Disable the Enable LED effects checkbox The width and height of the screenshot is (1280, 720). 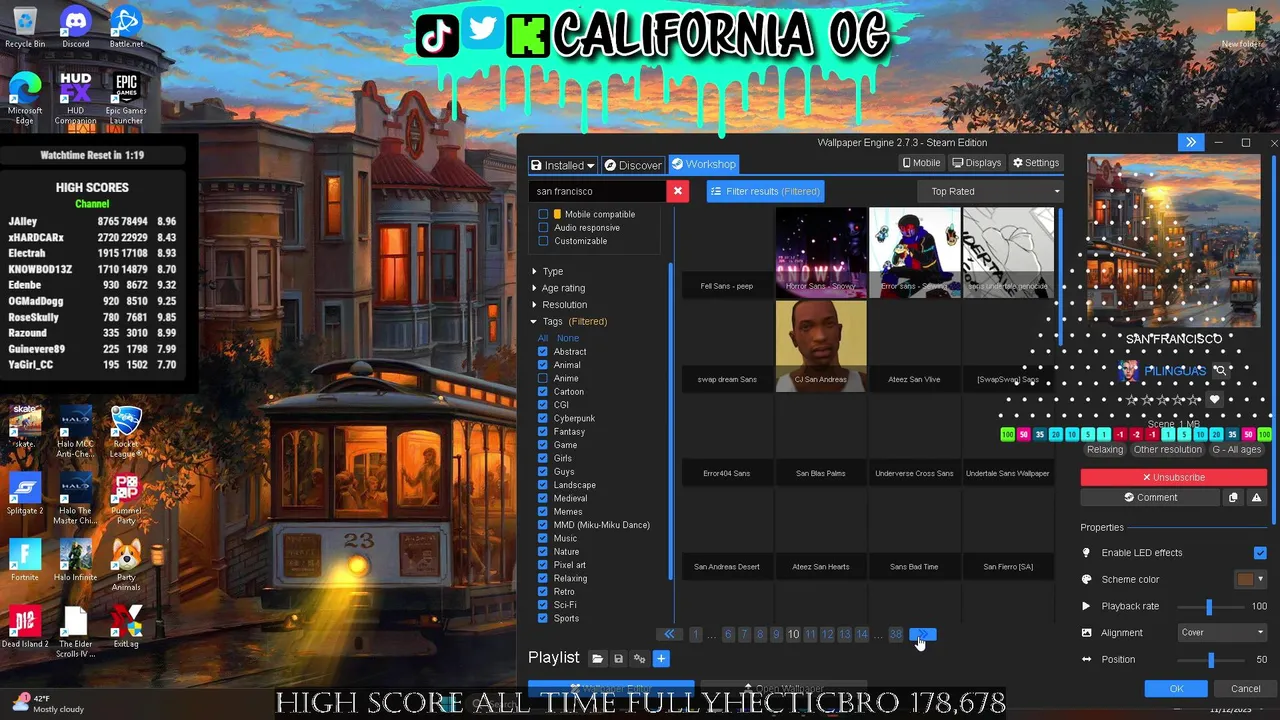pos(1260,553)
